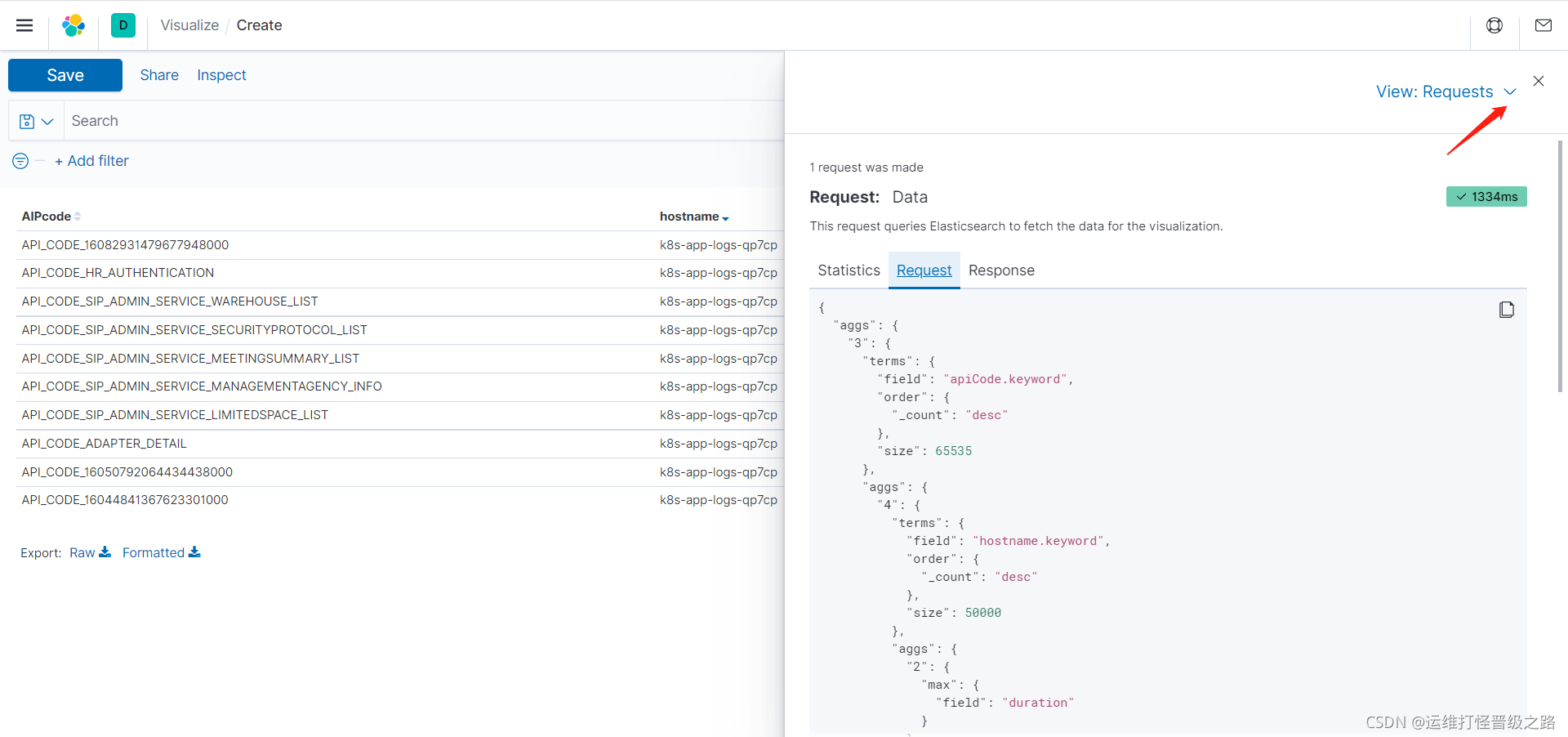Viewport: 1568px width, 737px height.
Task: Select cell API_CODE_16050792064434438000
Action: [127, 472]
